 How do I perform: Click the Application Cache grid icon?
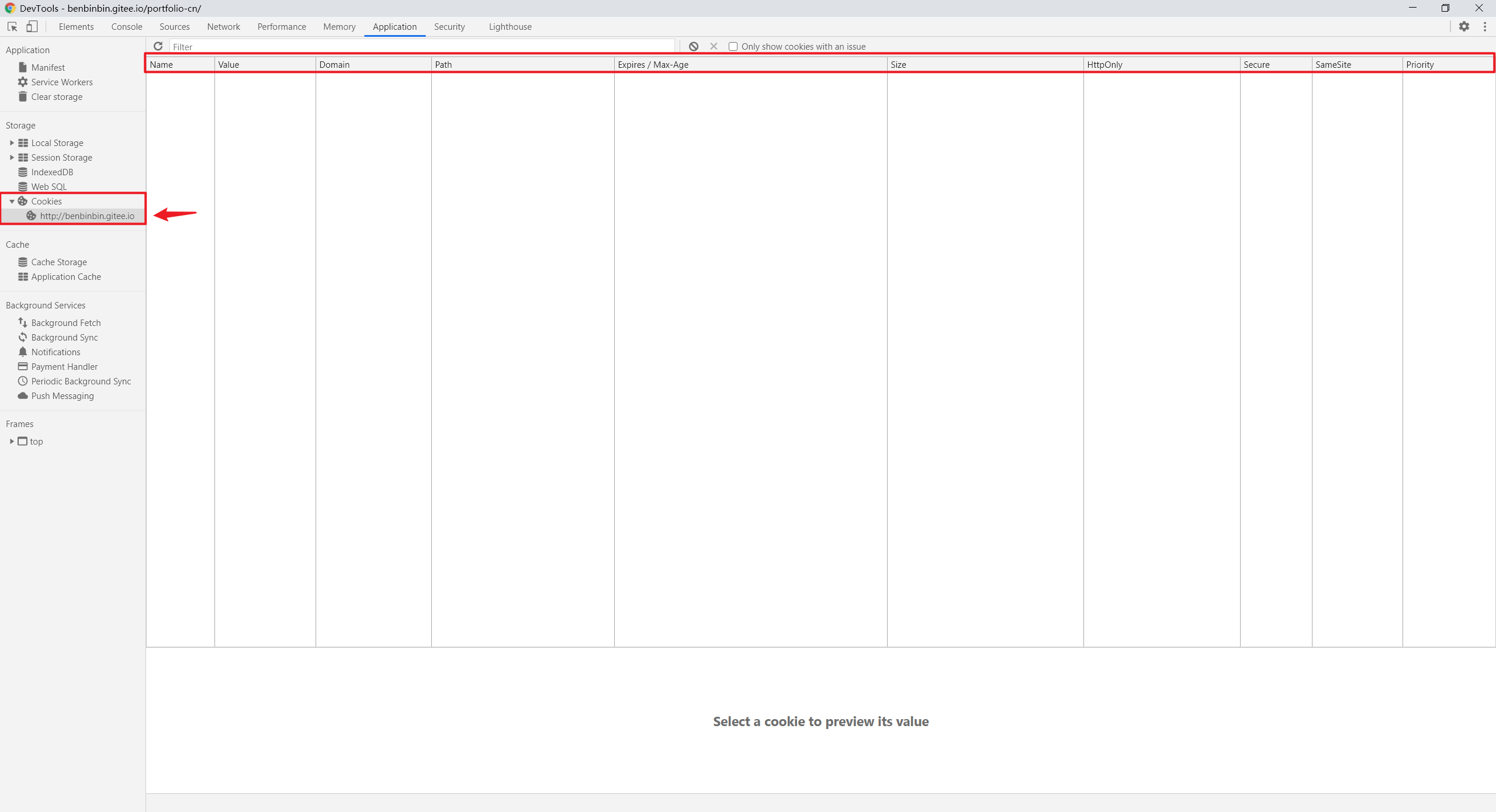pyautogui.click(x=23, y=276)
